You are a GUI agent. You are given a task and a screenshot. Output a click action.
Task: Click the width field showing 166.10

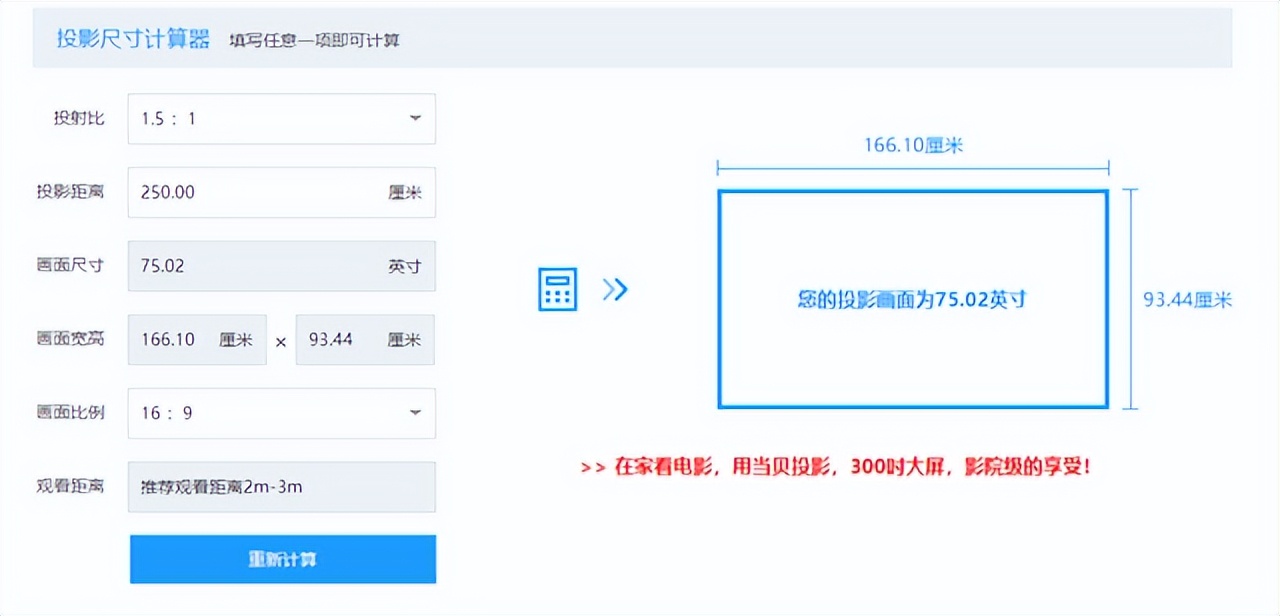pyautogui.click(x=197, y=340)
